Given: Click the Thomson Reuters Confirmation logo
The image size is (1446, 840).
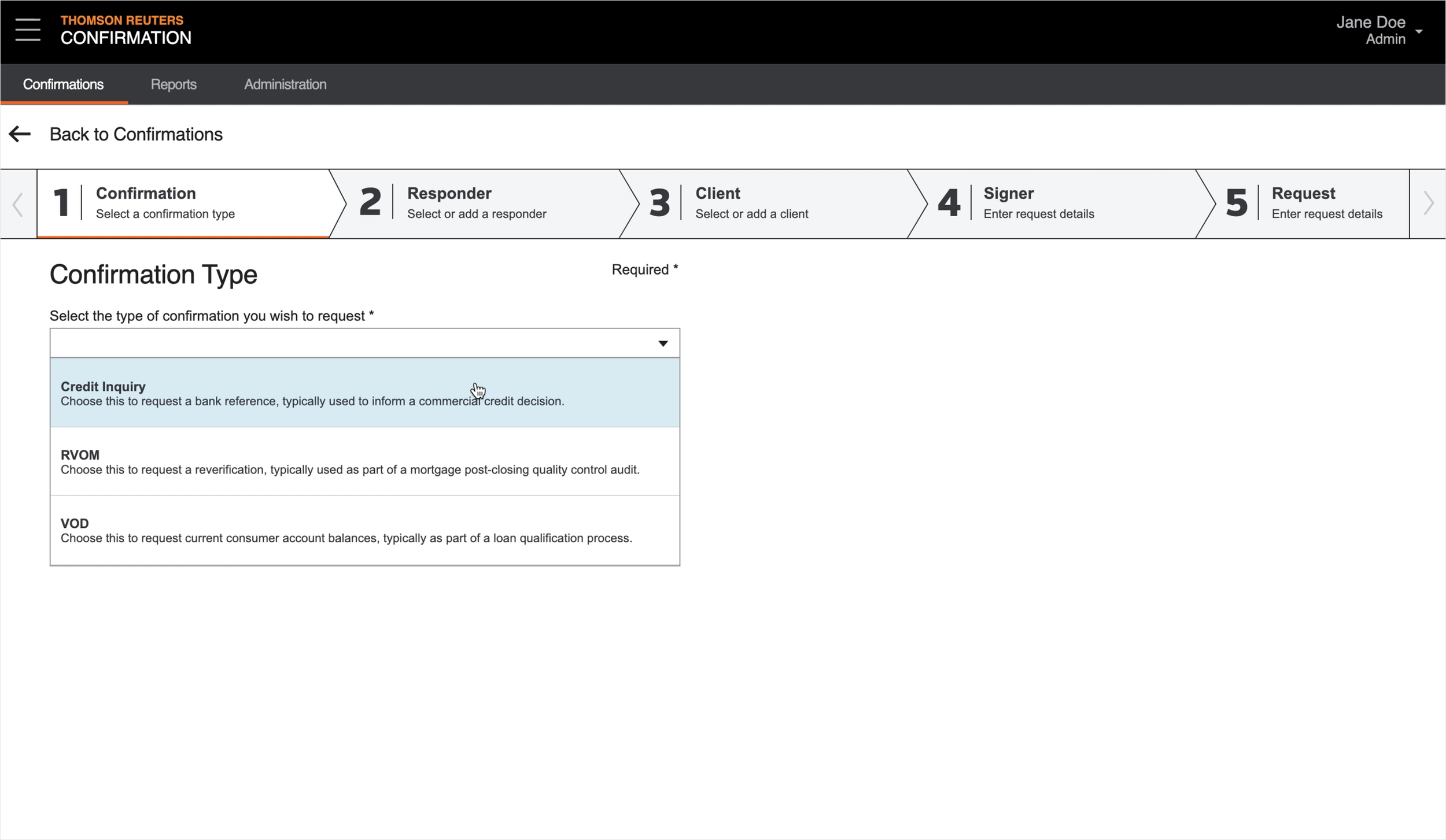Looking at the screenshot, I should pos(126,30).
